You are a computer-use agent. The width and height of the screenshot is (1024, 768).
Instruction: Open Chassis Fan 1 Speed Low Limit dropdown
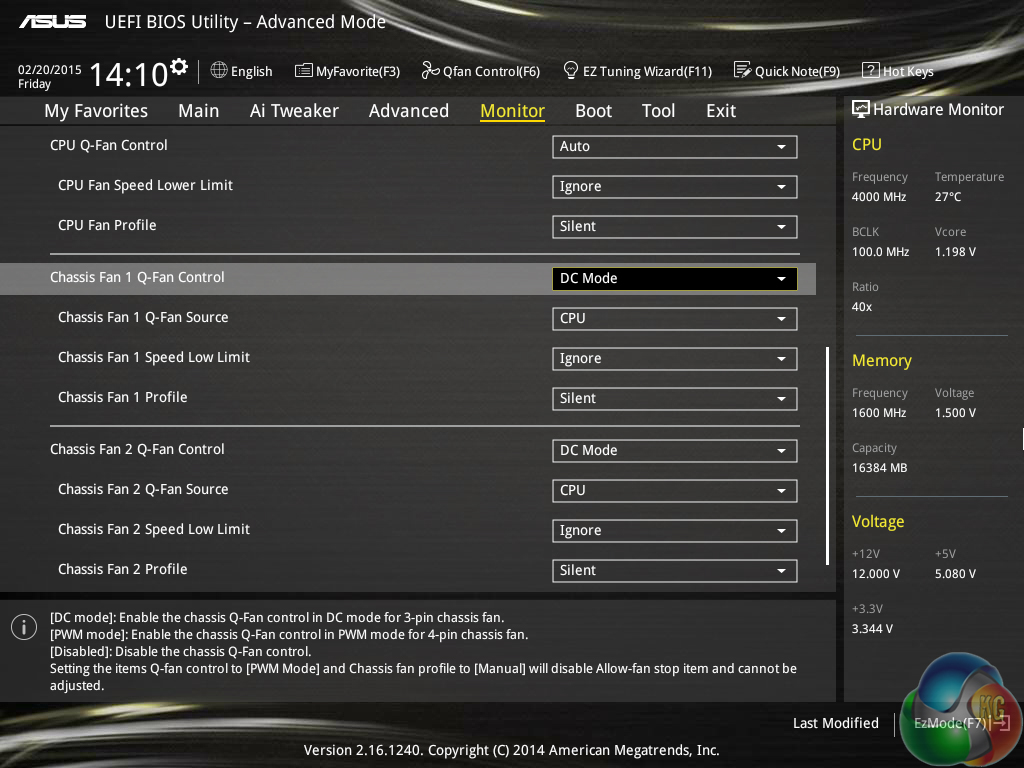point(675,359)
